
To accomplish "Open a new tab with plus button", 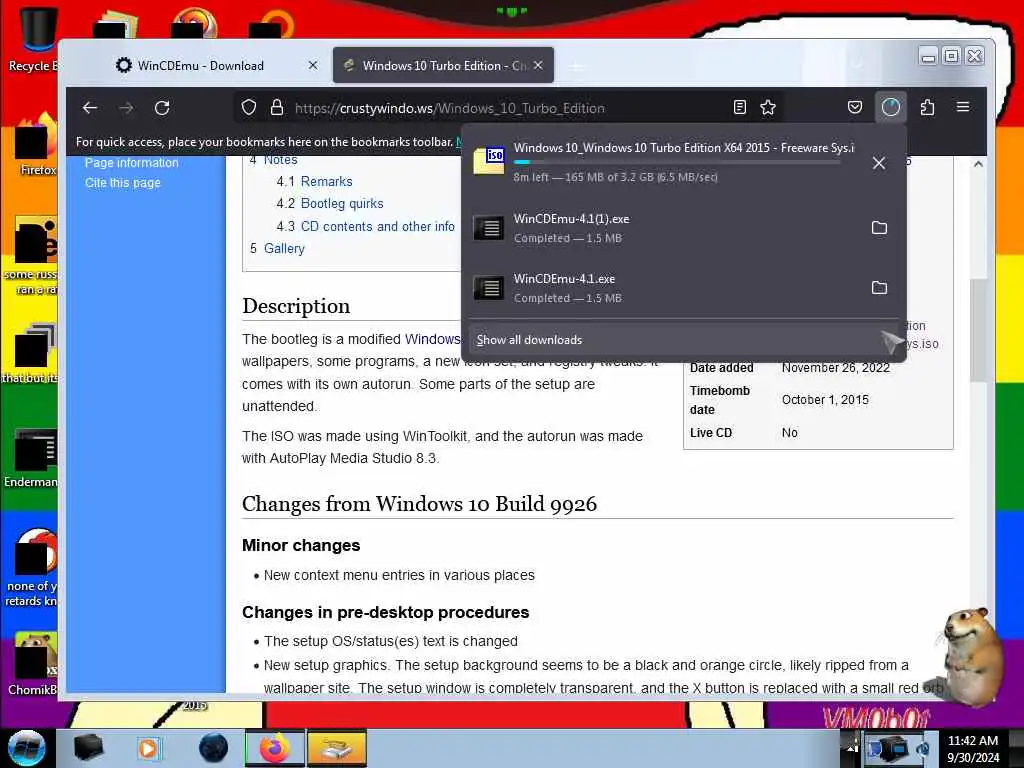I will click(577, 66).
